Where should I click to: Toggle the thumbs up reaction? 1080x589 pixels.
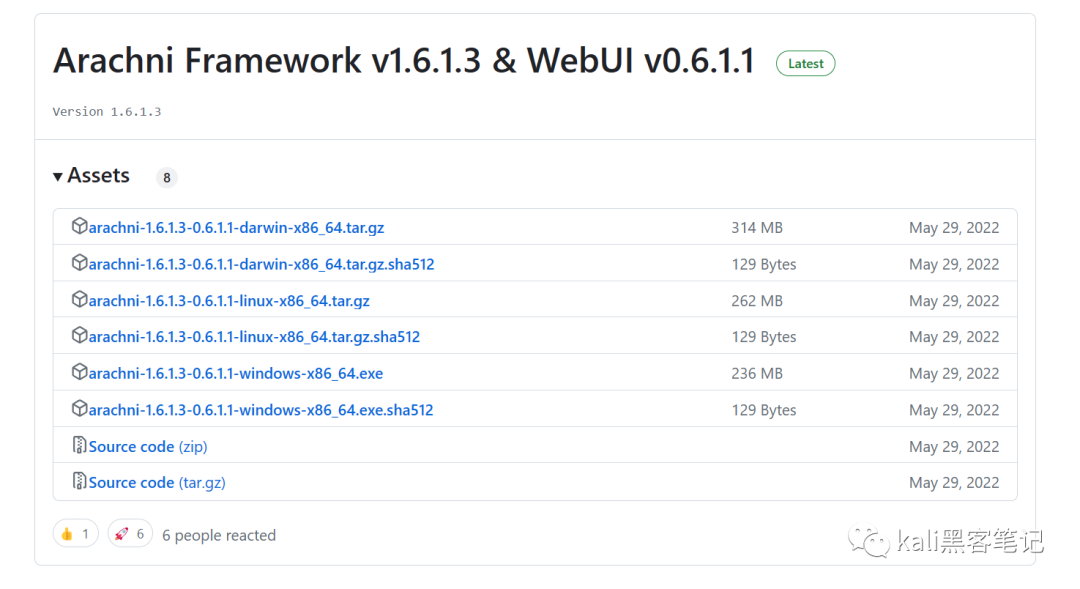pyautogui.click(x=76, y=534)
